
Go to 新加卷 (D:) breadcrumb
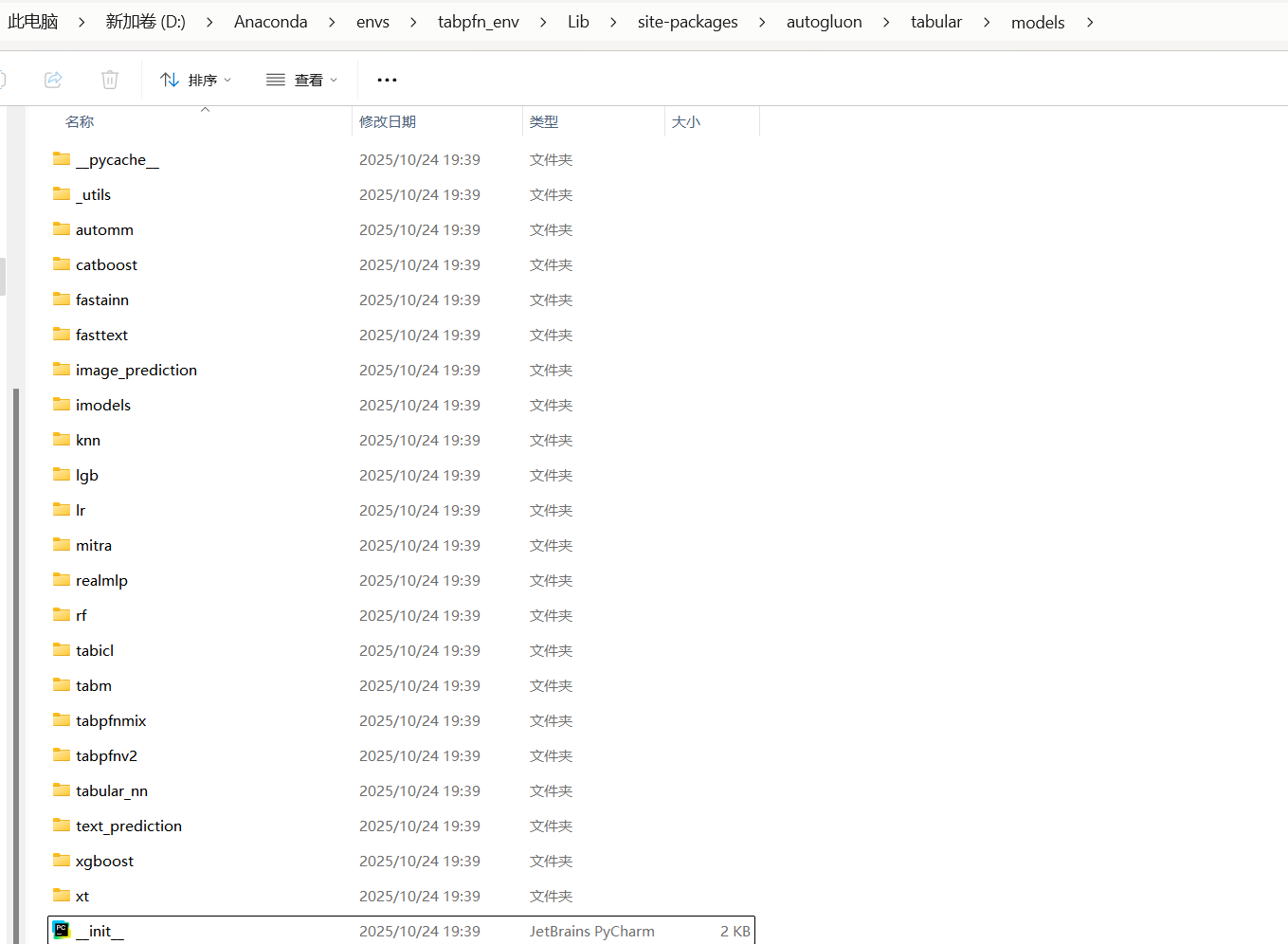145,22
